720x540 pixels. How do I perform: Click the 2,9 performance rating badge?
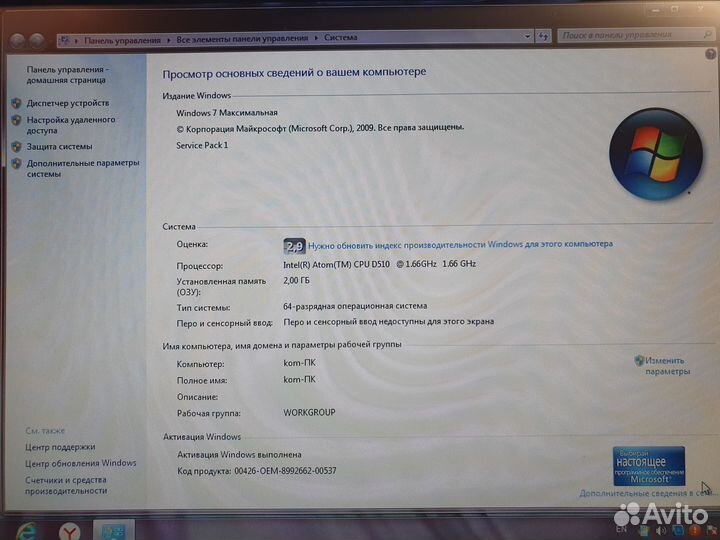tap(294, 246)
